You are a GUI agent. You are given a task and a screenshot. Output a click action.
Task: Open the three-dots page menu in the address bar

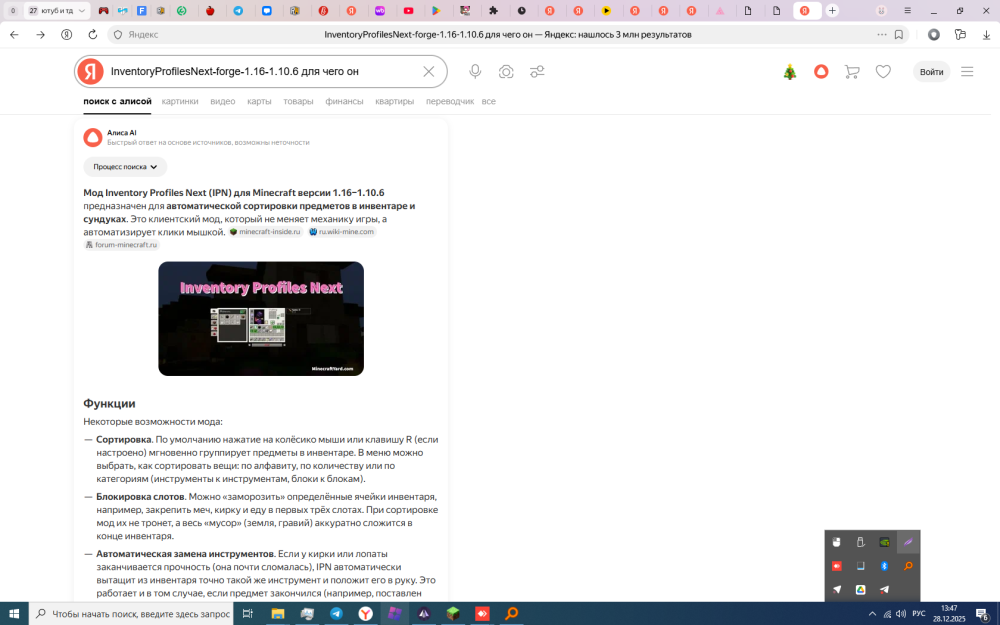point(881,34)
